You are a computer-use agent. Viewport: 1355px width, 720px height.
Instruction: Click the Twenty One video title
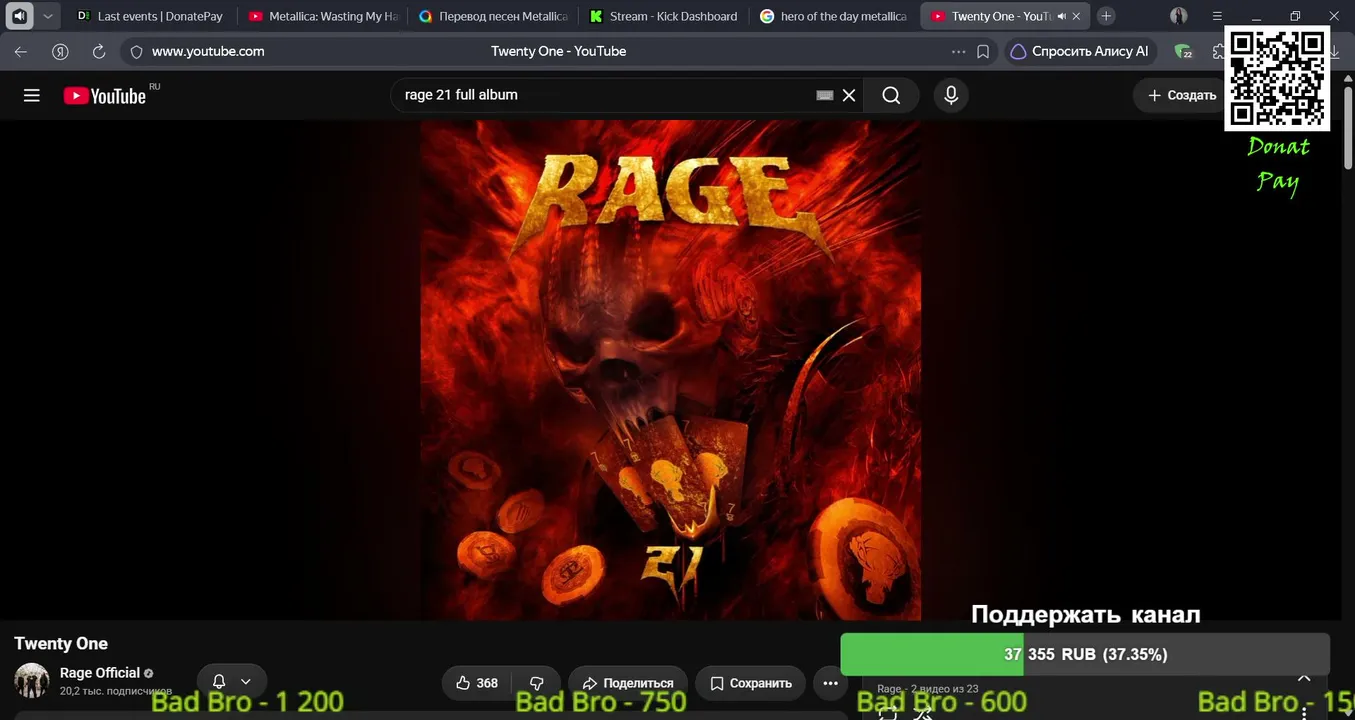click(x=61, y=644)
